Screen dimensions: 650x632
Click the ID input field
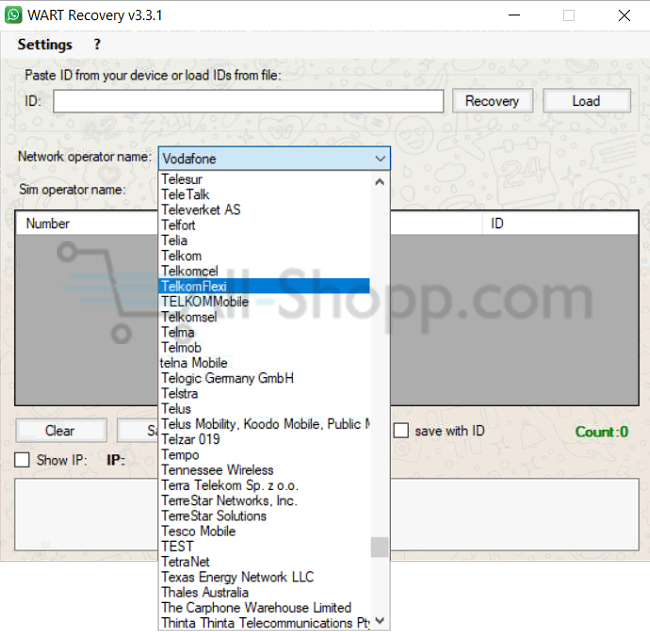point(248,101)
